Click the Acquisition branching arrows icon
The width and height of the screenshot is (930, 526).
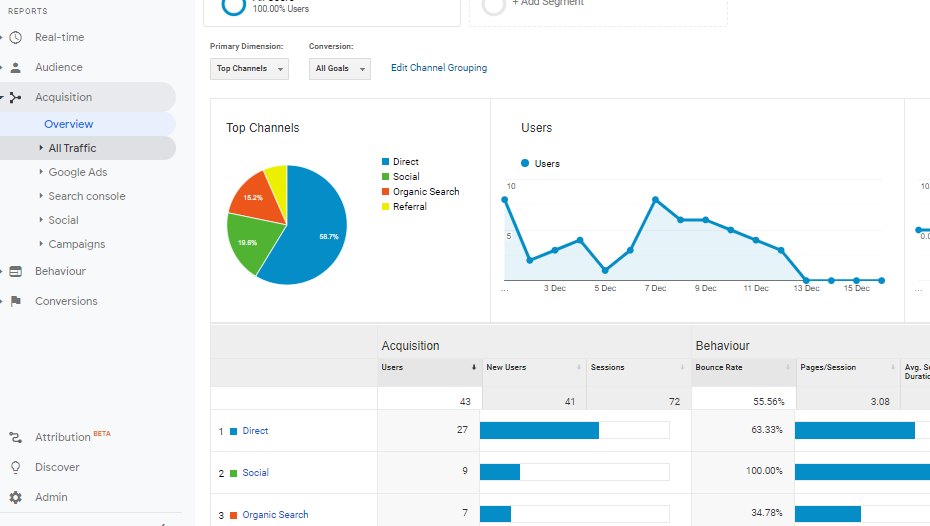pyautogui.click(x=15, y=98)
